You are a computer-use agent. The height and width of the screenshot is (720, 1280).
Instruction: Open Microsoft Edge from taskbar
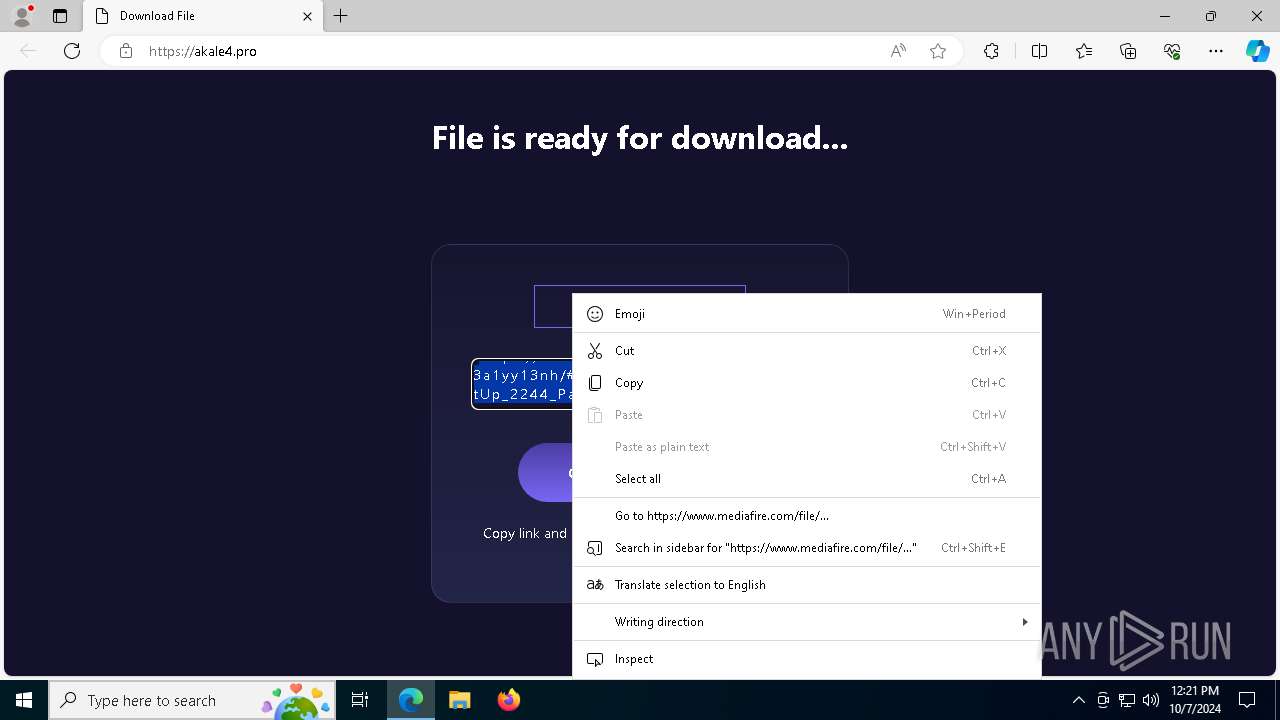pyautogui.click(x=411, y=700)
